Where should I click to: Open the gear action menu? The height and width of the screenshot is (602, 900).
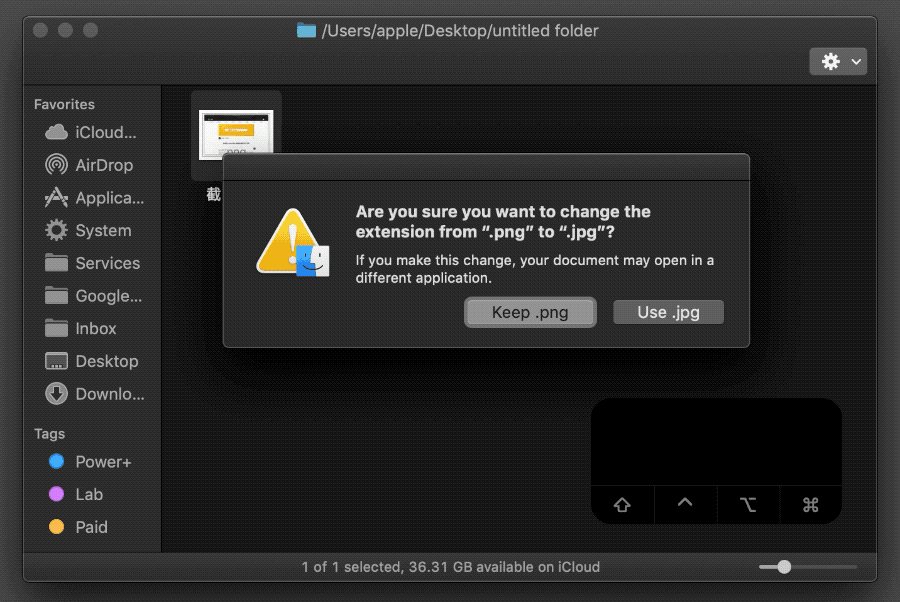[x=838, y=61]
